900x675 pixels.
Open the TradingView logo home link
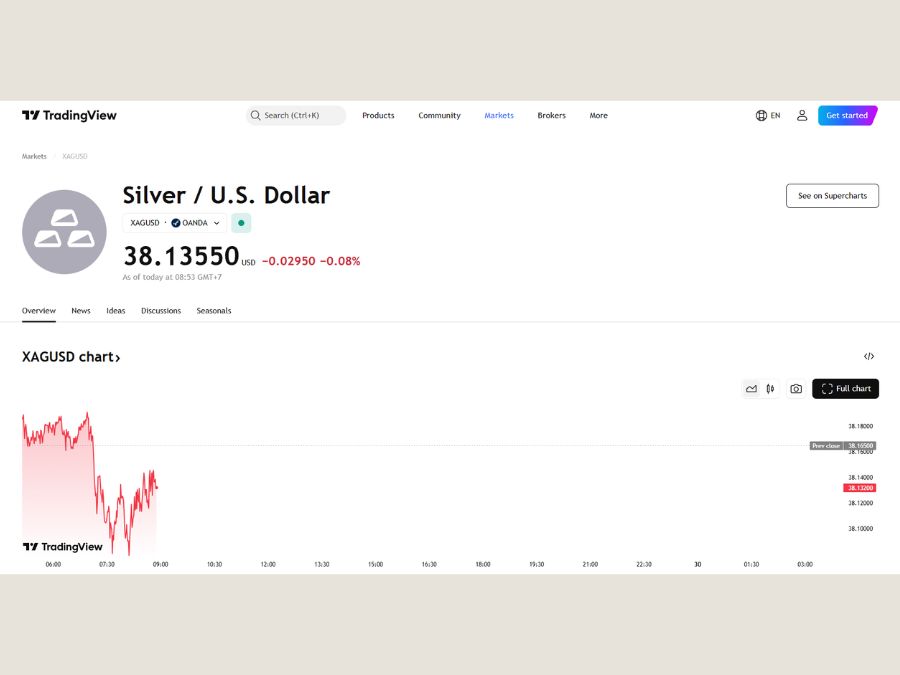(x=69, y=115)
